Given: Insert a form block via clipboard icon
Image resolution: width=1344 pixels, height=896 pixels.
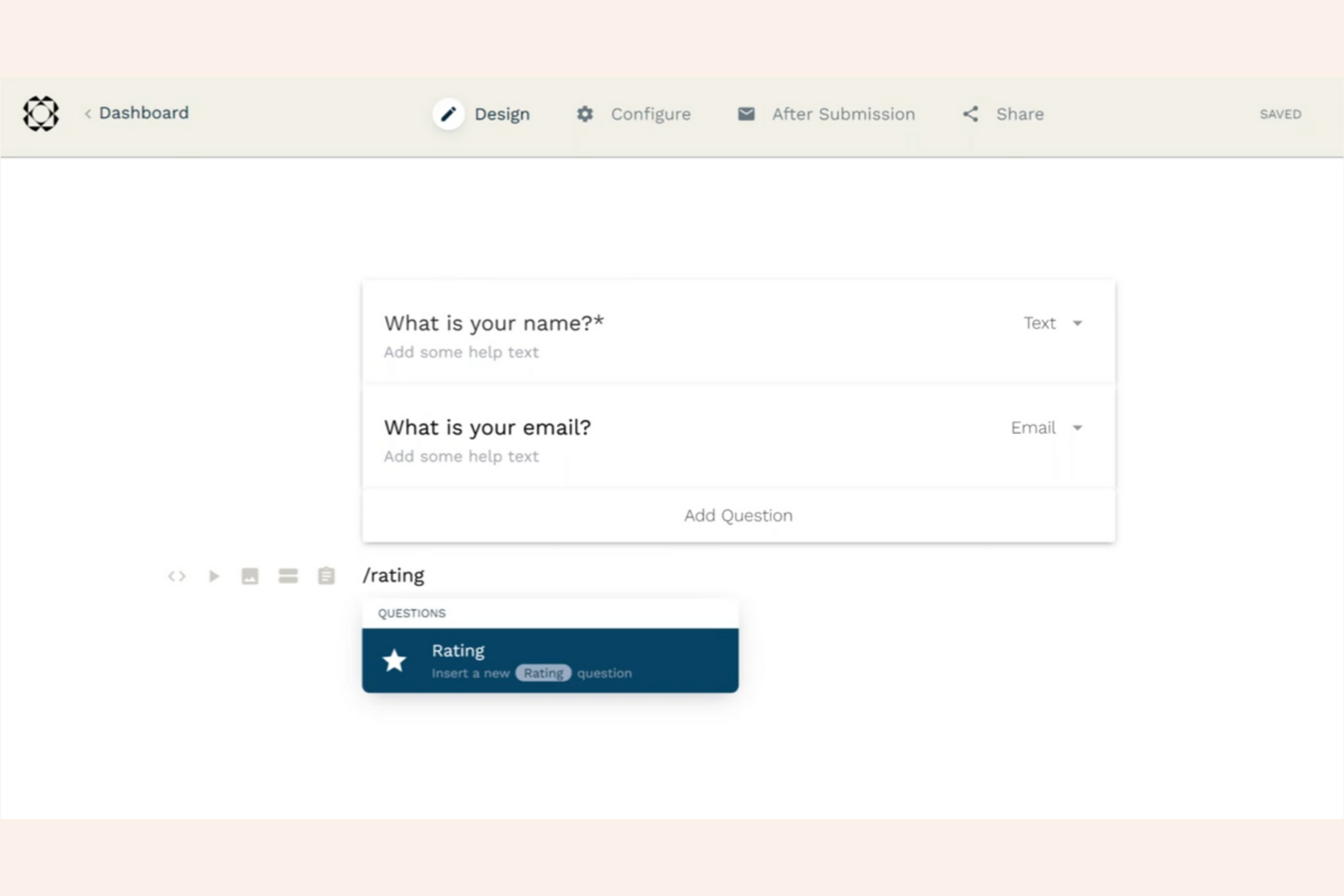Looking at the screenshot, I should click(325, 576).
